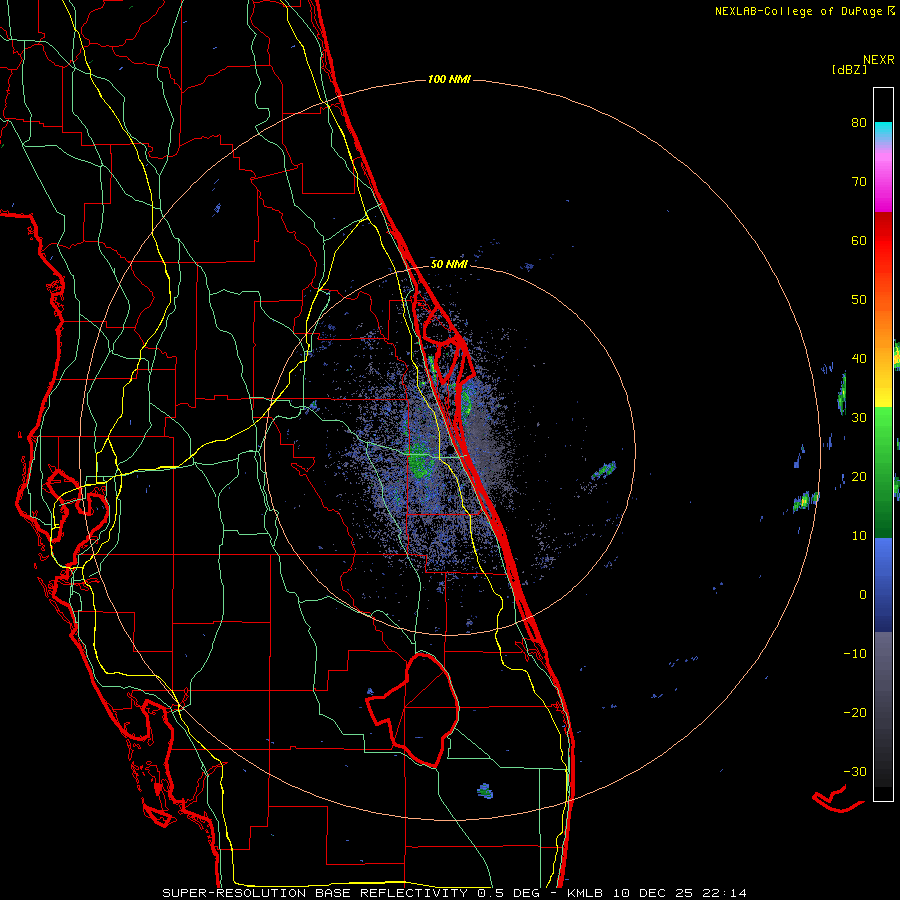The height and width of the screenshot is (900, 900).
Task: Click the 60 value on the dBZ scale
Action: 859,240
